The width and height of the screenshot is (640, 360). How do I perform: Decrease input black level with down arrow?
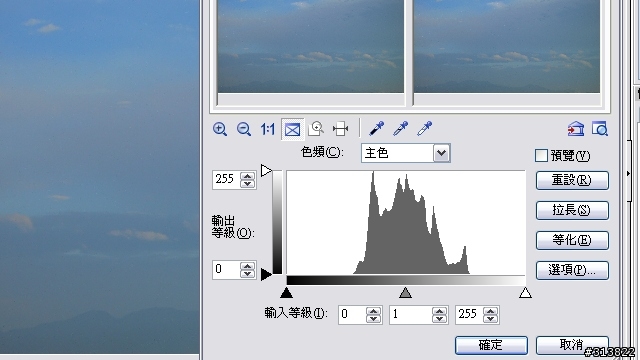tap(373, 319)
